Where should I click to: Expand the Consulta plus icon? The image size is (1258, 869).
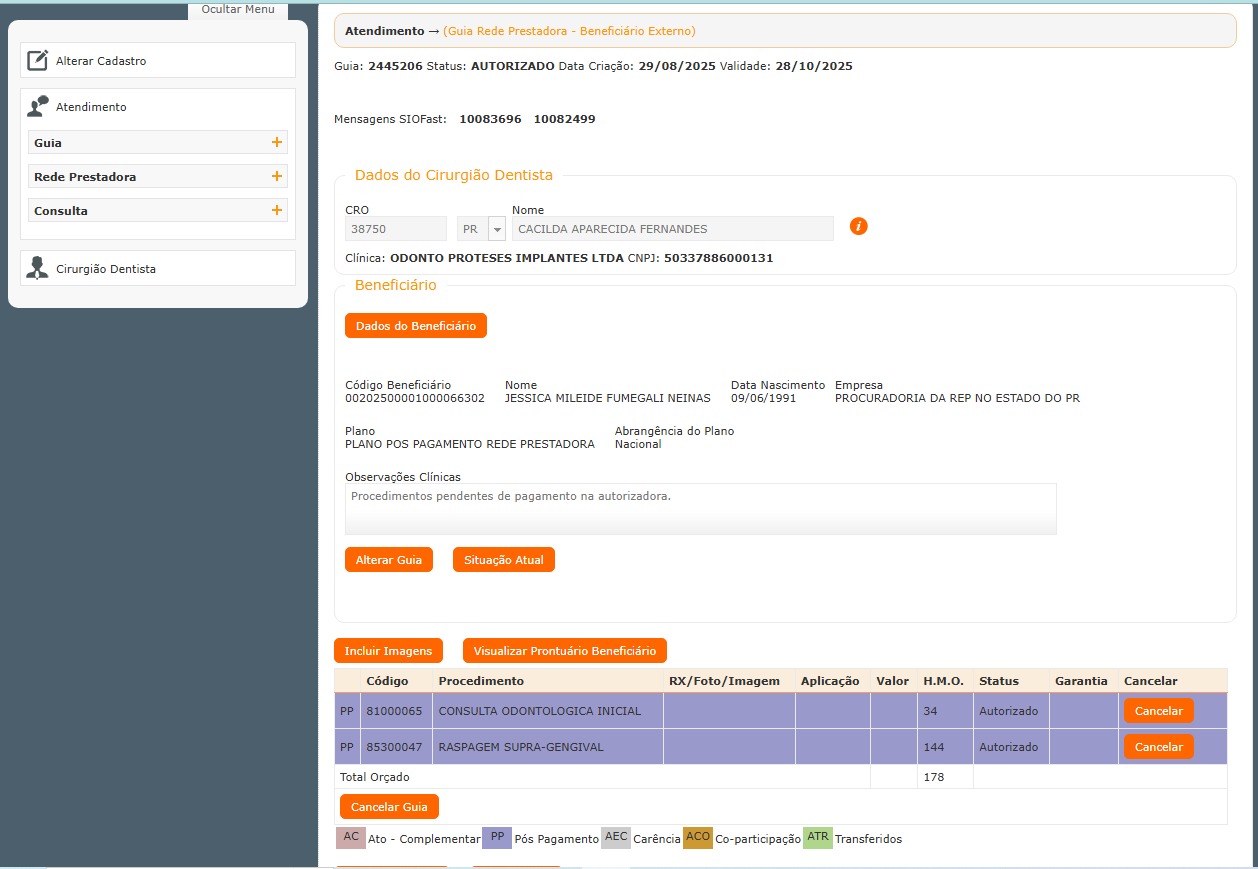click(277, 211)
